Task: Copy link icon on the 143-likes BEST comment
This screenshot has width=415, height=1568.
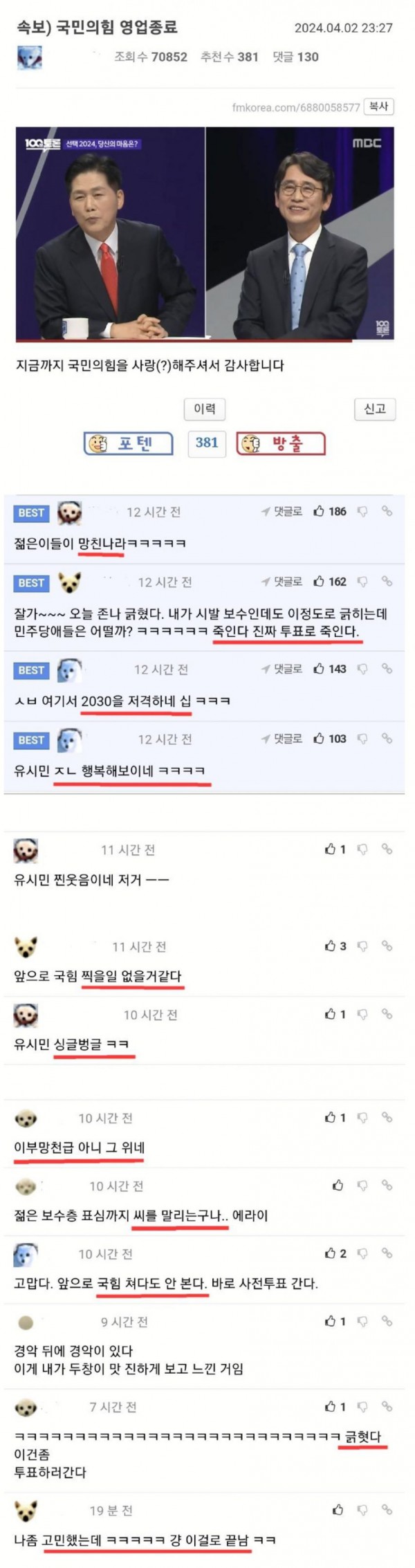Action: point(387,669)
